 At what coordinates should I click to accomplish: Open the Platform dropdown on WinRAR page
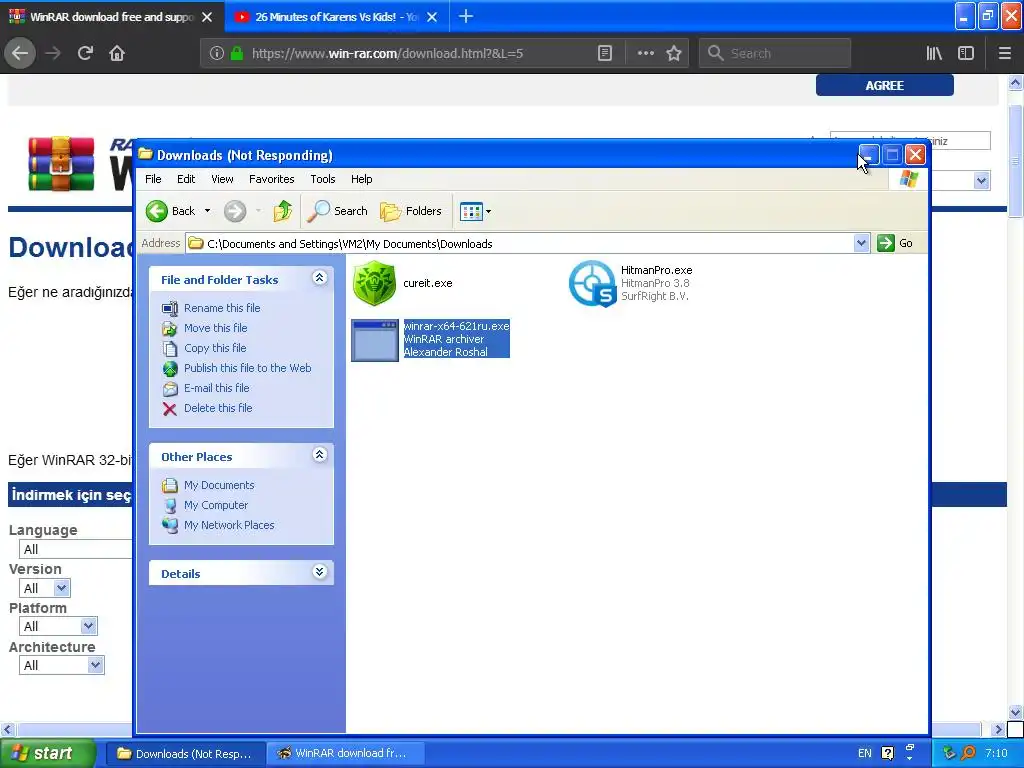point(58,626)
